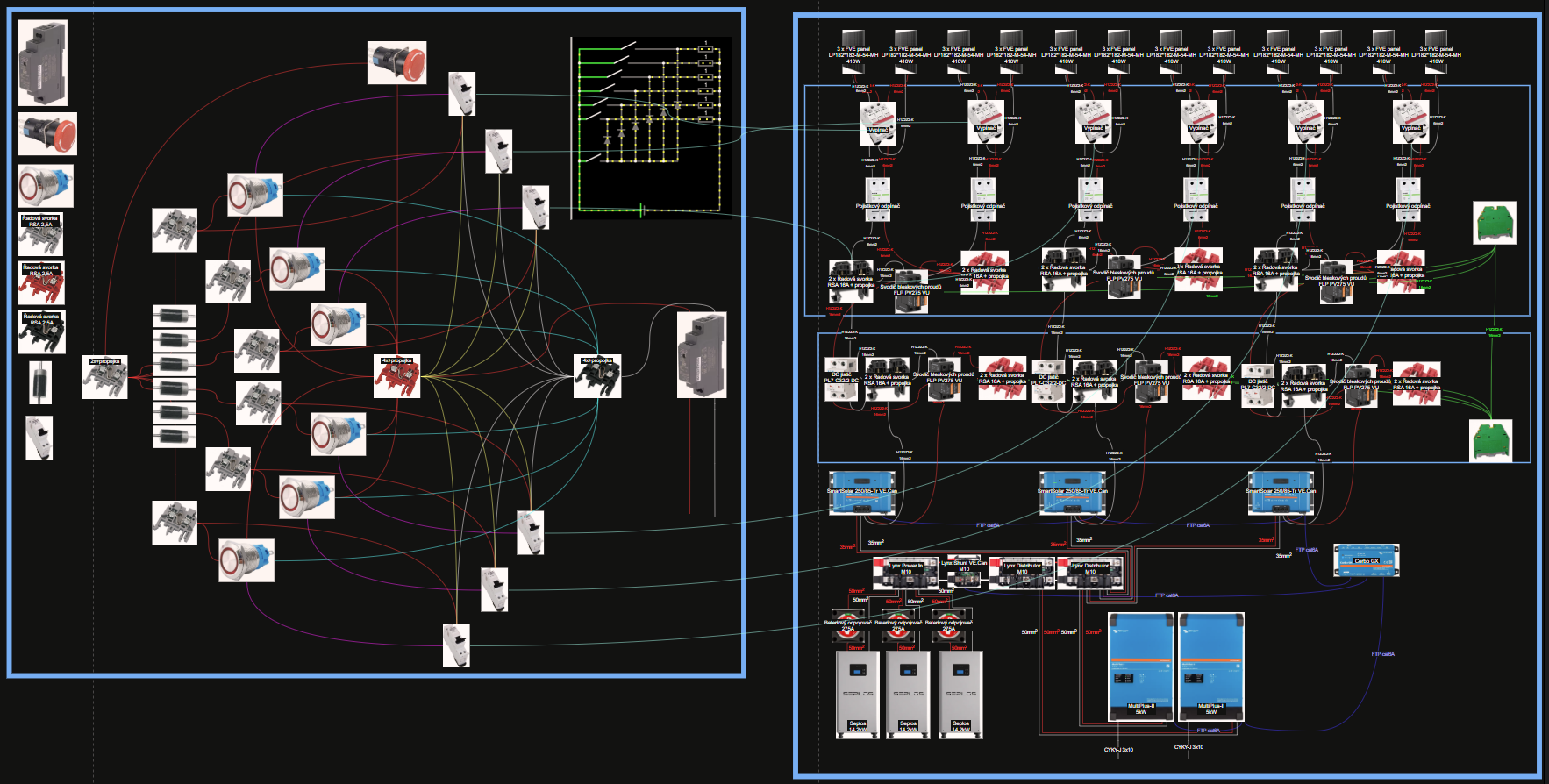Viewport: 1549px width, 784px height.
Task: Click the grey 2x+propojka terminal block
Action: (x=105, y=377)
